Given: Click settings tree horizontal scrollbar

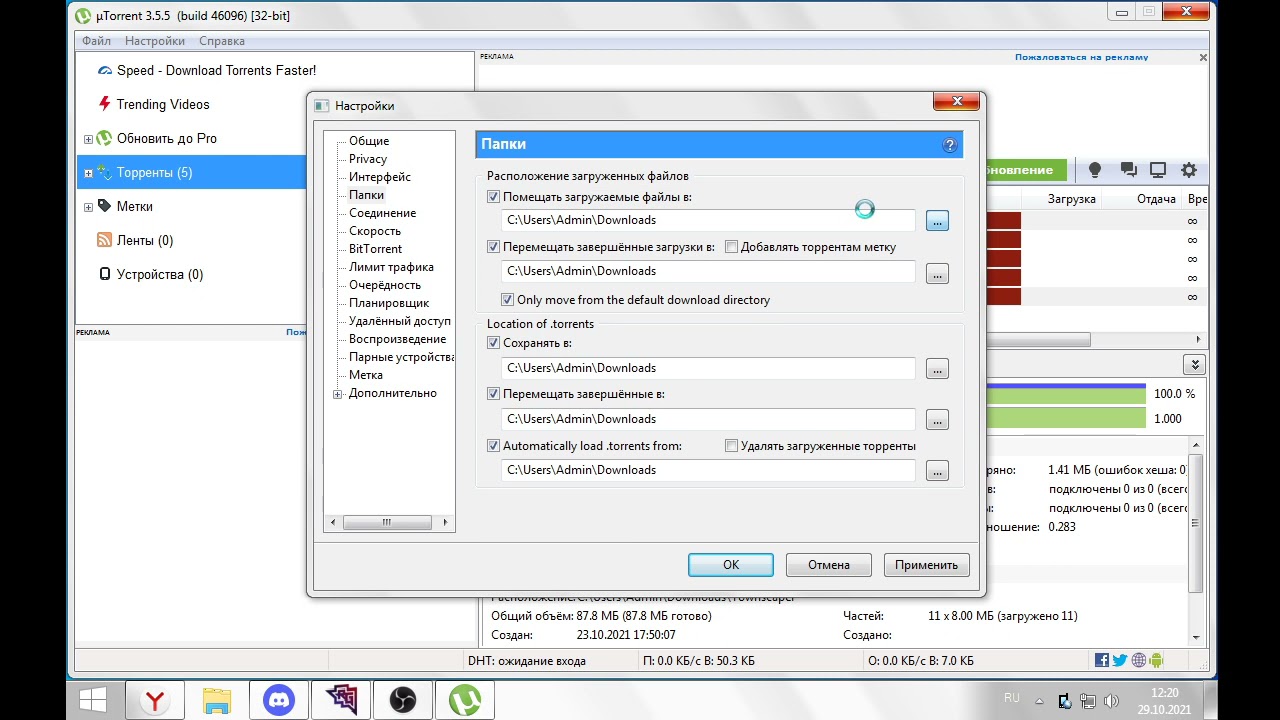Looking at the screenshot, I should pos(389,522).
